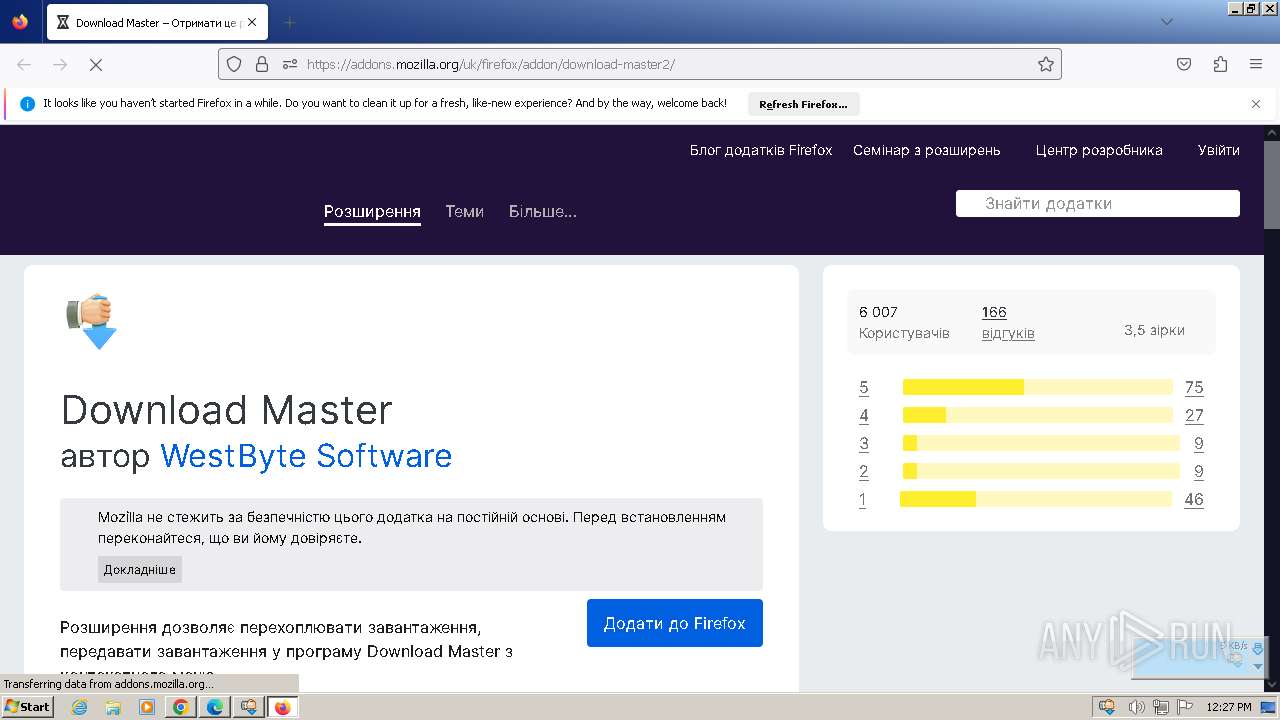Click the Download Master tray icon
The height and width of the screenshot is (720, 1280).
tap(1107, 707)
